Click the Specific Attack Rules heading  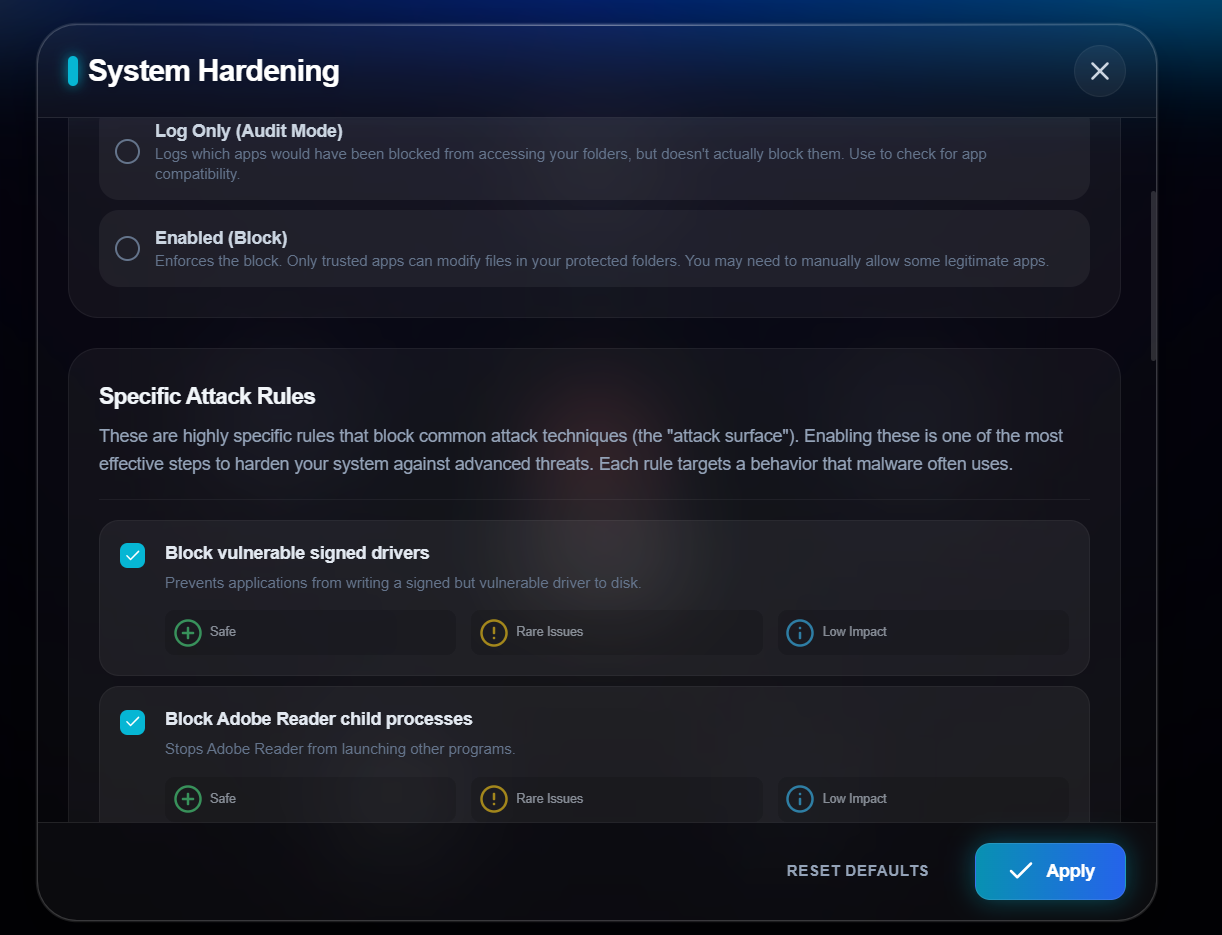tap(207, 396)
